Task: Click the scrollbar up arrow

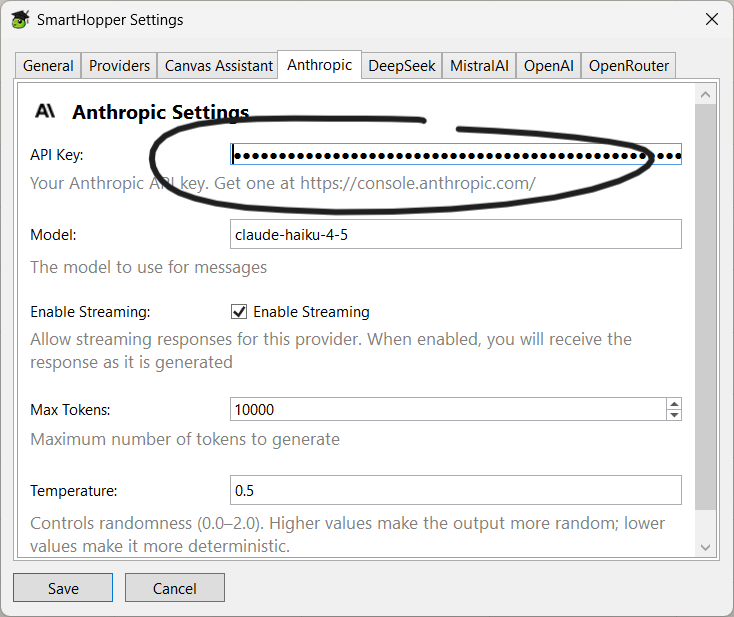Action: pyautogui.click(x=705, y=95)
